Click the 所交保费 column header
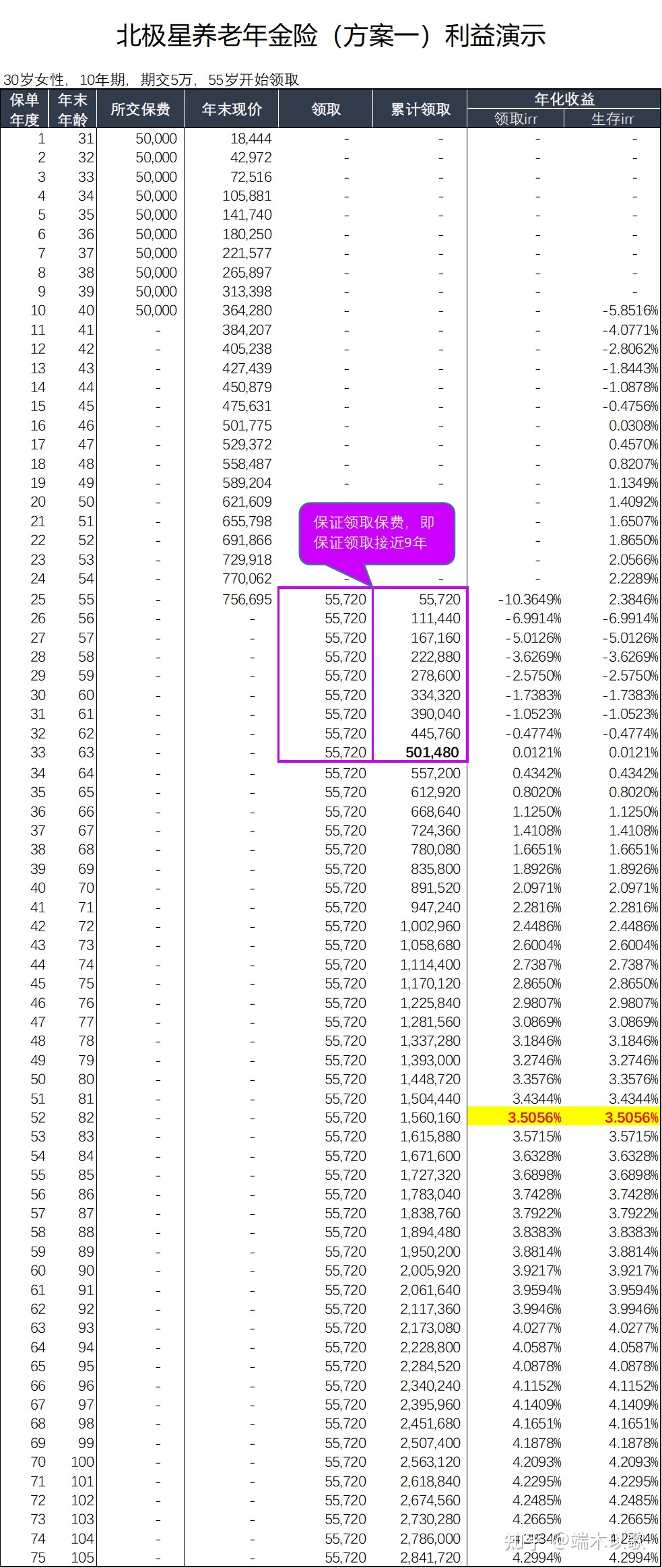This screenshot has width=662, height=1568. 140,109
